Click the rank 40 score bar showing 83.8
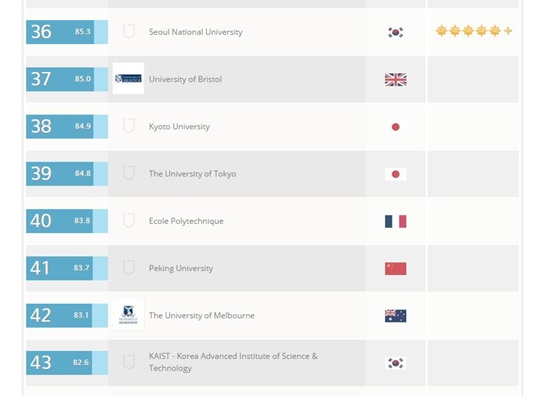540x396 pixels. coord(67,221)
